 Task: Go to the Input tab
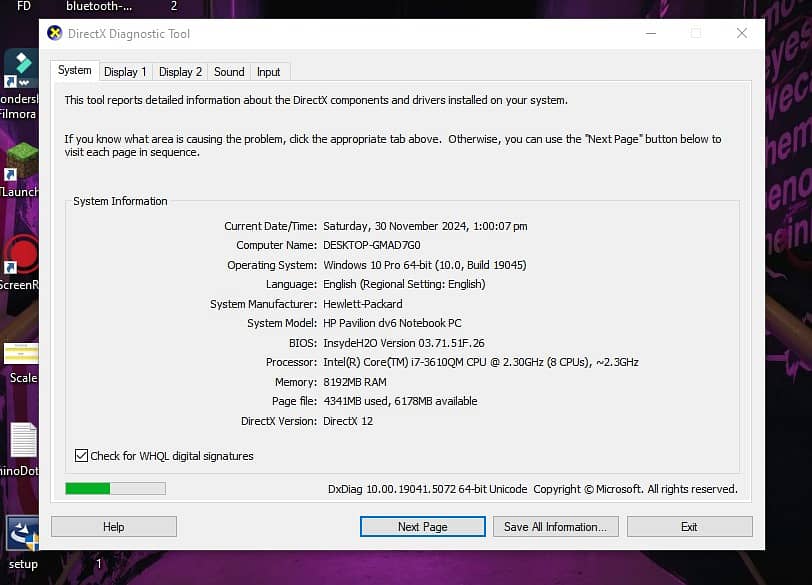268,72
